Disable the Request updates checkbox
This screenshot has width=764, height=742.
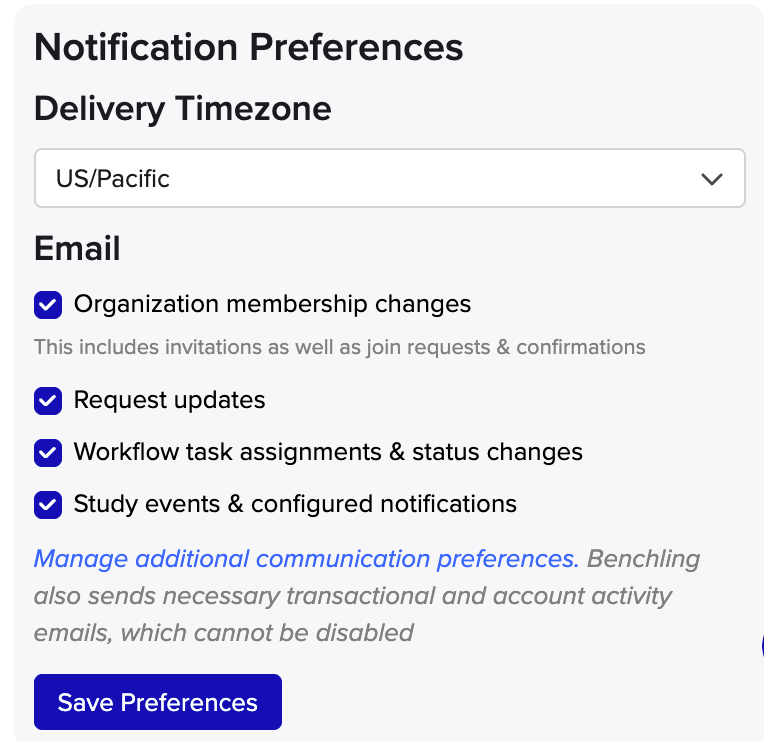click(48, 401)
